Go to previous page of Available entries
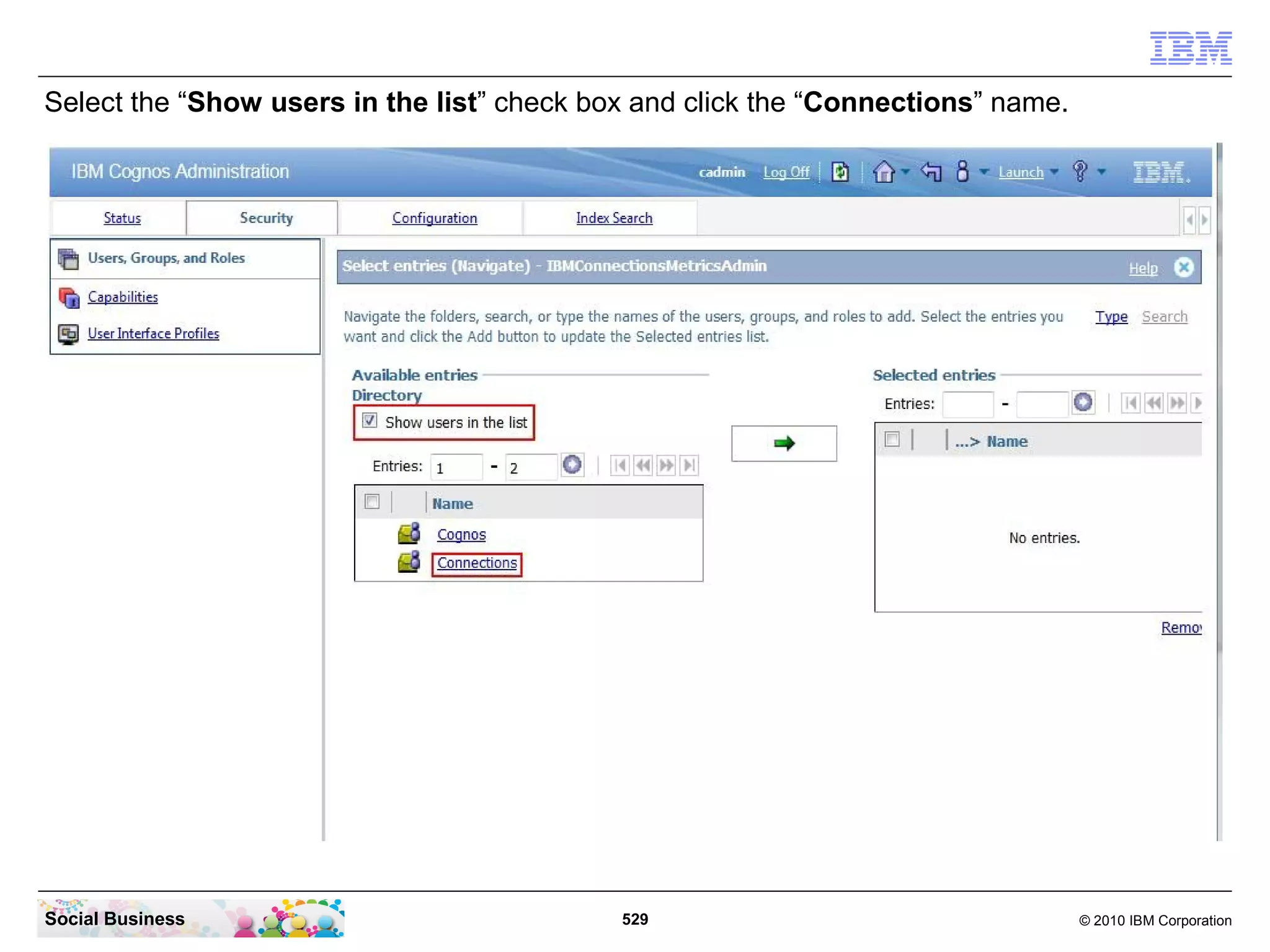Screen dimensions: 1270x952 tap(643, 465)
